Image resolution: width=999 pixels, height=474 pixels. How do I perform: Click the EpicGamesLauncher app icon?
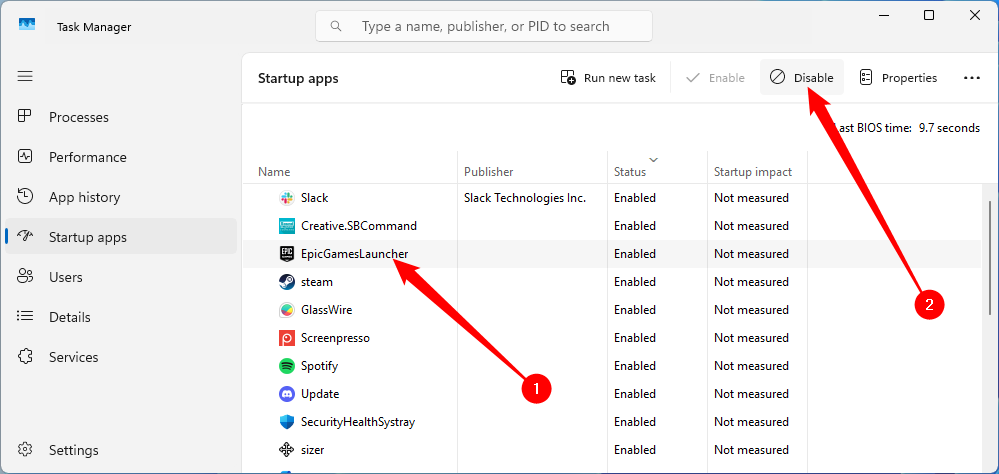tap(287, 254)
